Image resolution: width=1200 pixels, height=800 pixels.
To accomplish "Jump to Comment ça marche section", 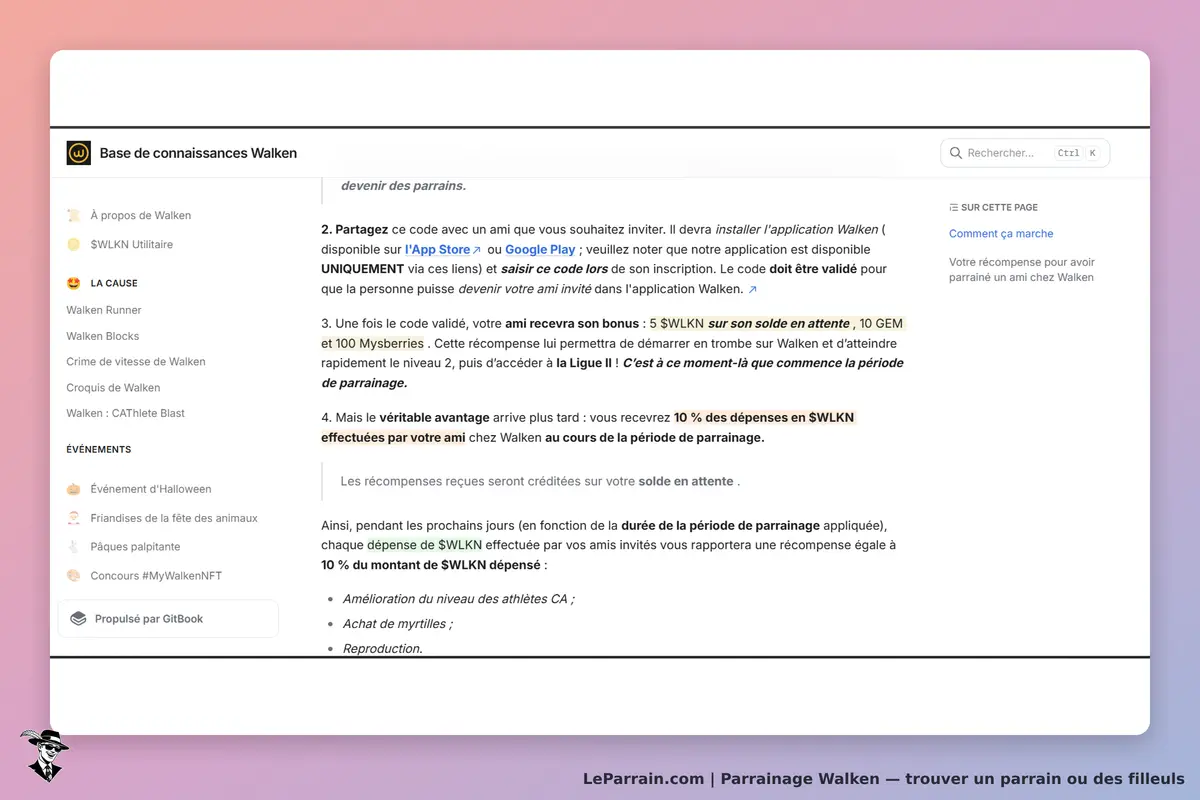I will click(x=1001, y=234).
